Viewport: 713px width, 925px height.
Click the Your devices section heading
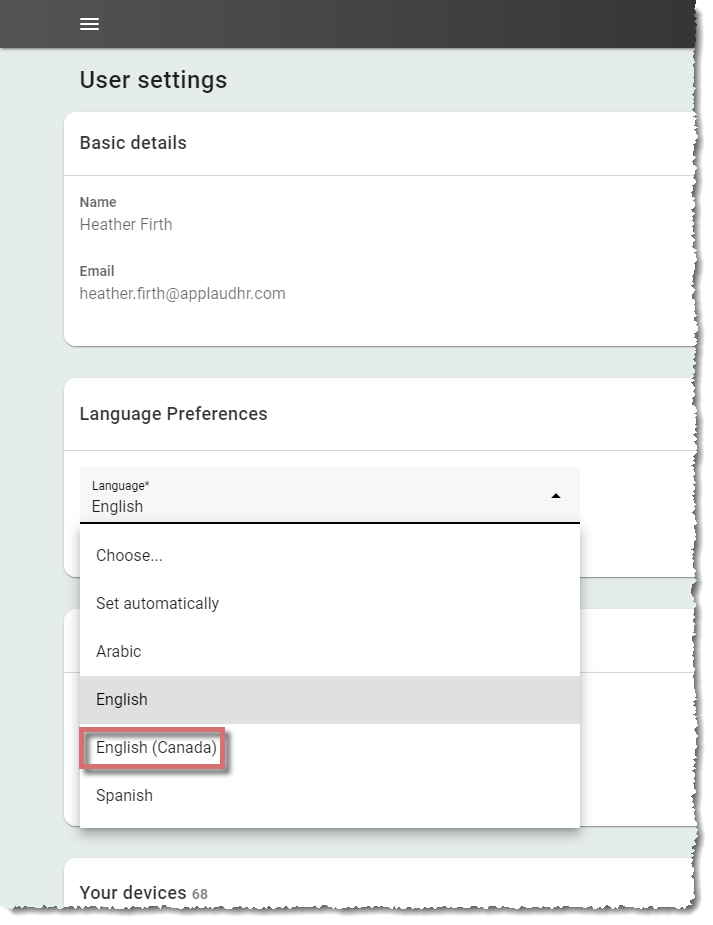tap(133, 893)
